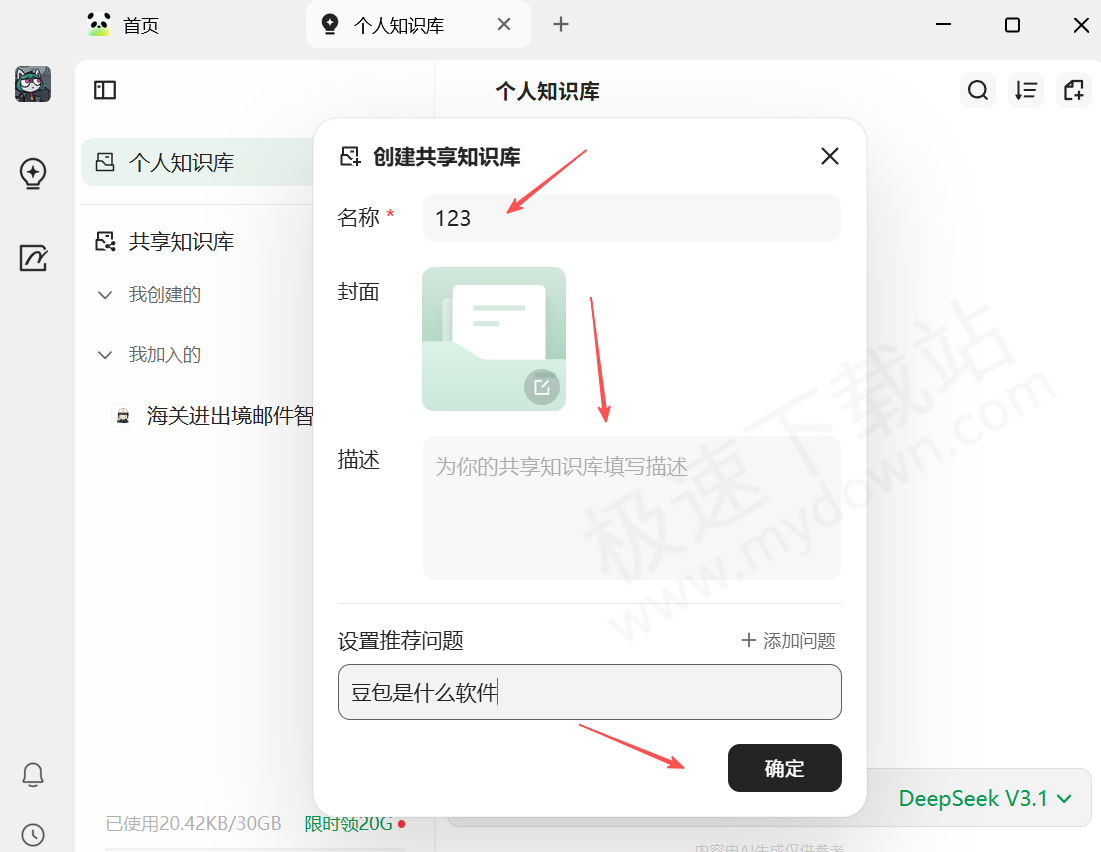
Task: Expand the 我创建的 section
Action: [x=105, y=295]
